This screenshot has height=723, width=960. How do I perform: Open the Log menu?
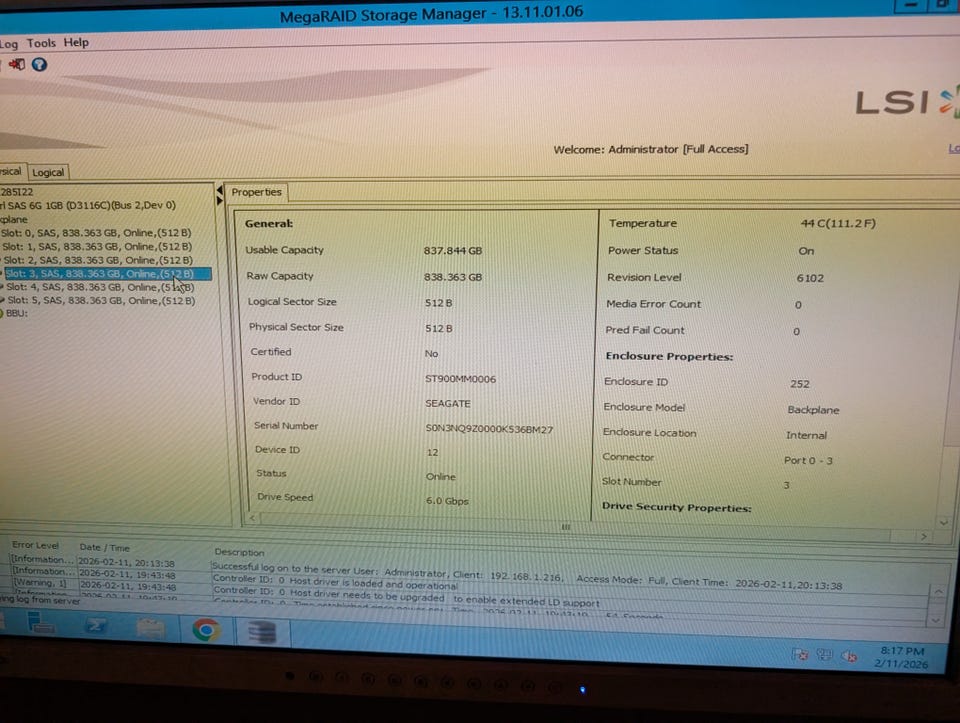9,43
